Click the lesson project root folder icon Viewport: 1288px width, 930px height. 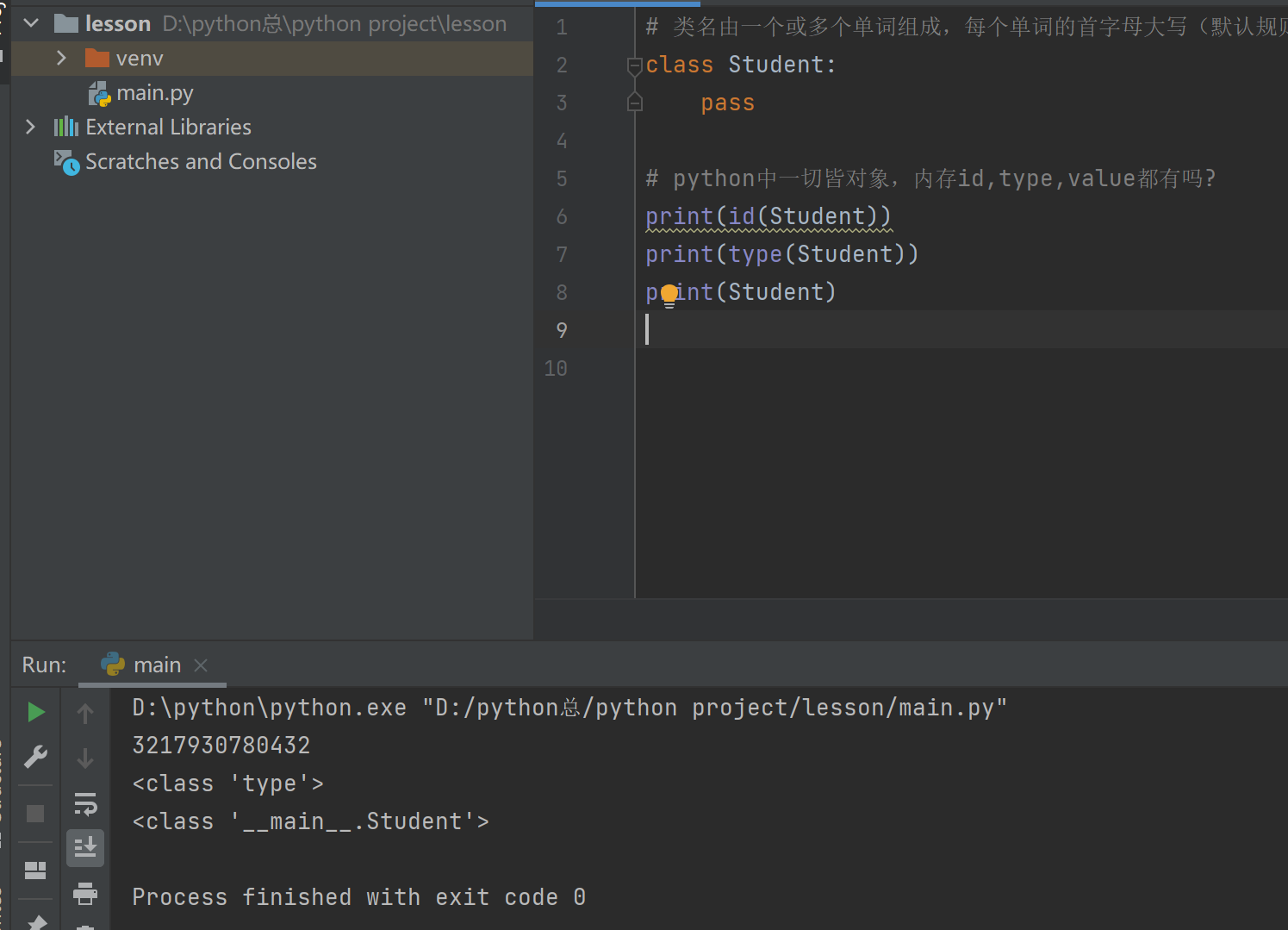66,23
